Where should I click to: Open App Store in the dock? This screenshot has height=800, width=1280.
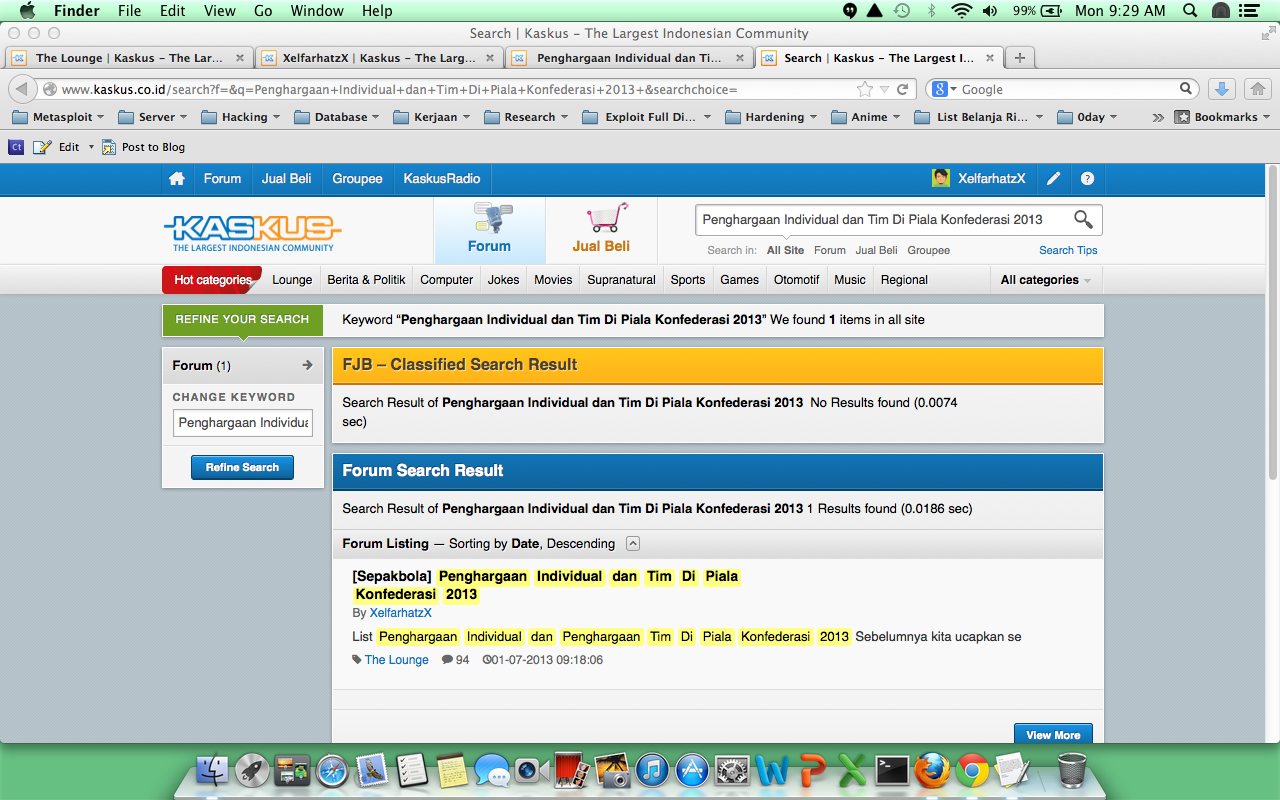pyautogui.click(x=692, y=771)
